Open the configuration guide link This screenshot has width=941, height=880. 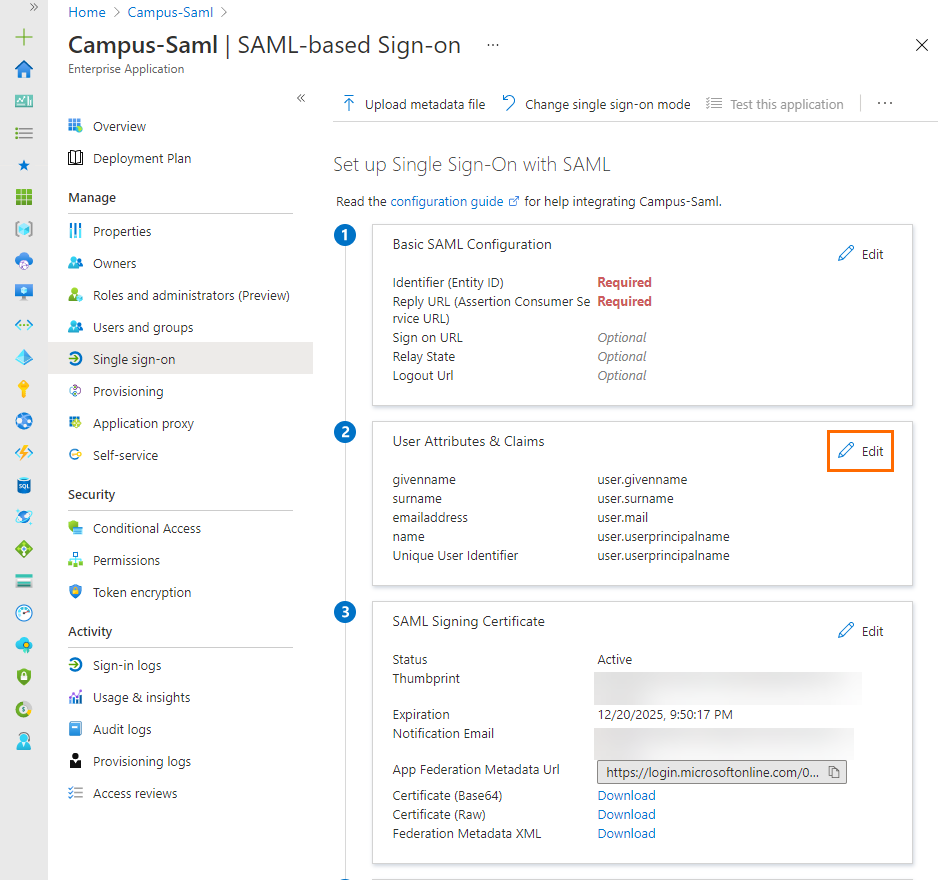click(x=454, y=202)
